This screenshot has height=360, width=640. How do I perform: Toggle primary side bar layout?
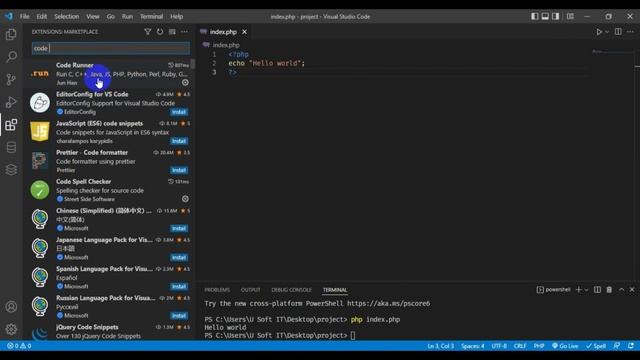tap(535, 16)
